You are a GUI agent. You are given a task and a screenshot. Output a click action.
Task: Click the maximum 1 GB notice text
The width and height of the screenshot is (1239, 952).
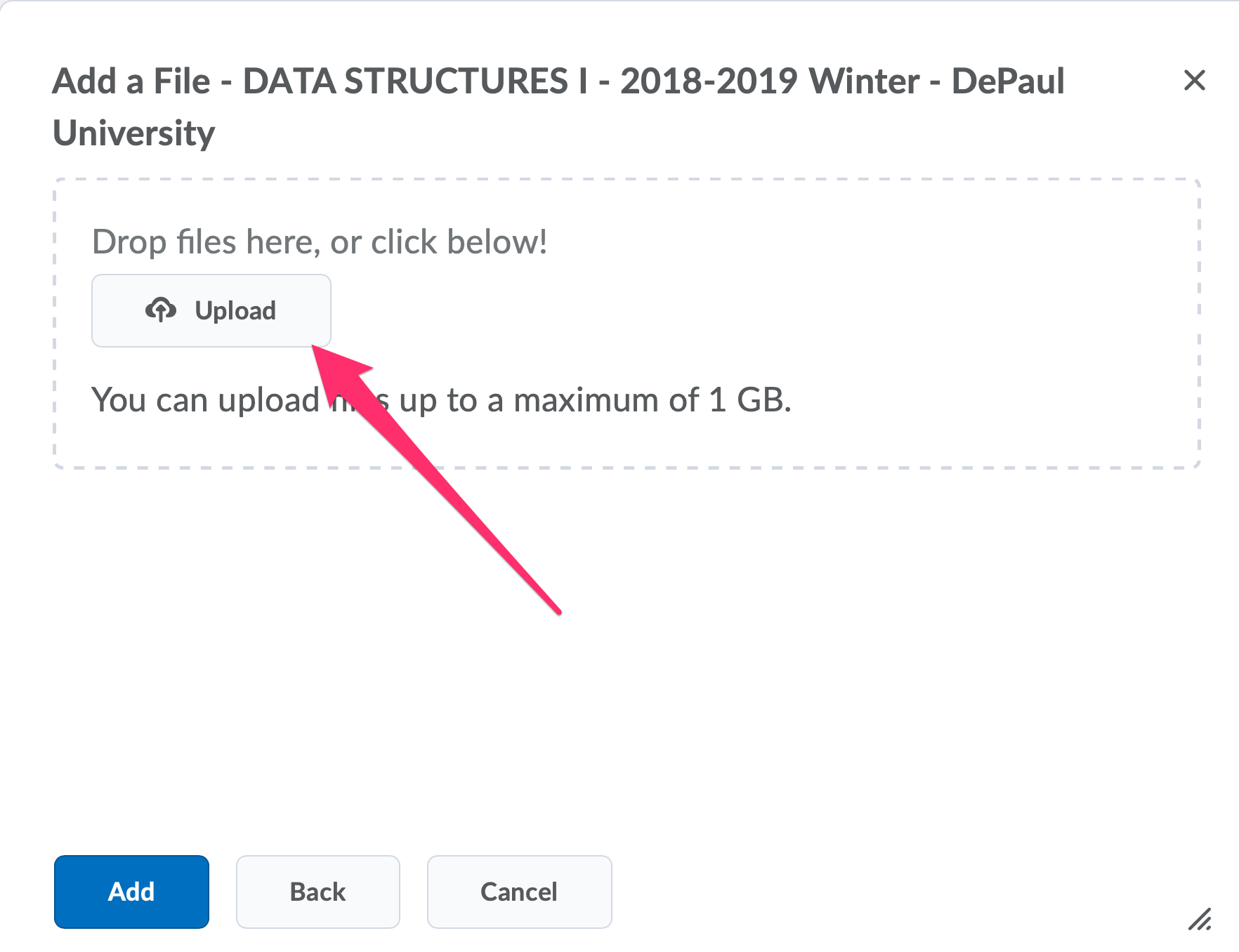(442, 400)
